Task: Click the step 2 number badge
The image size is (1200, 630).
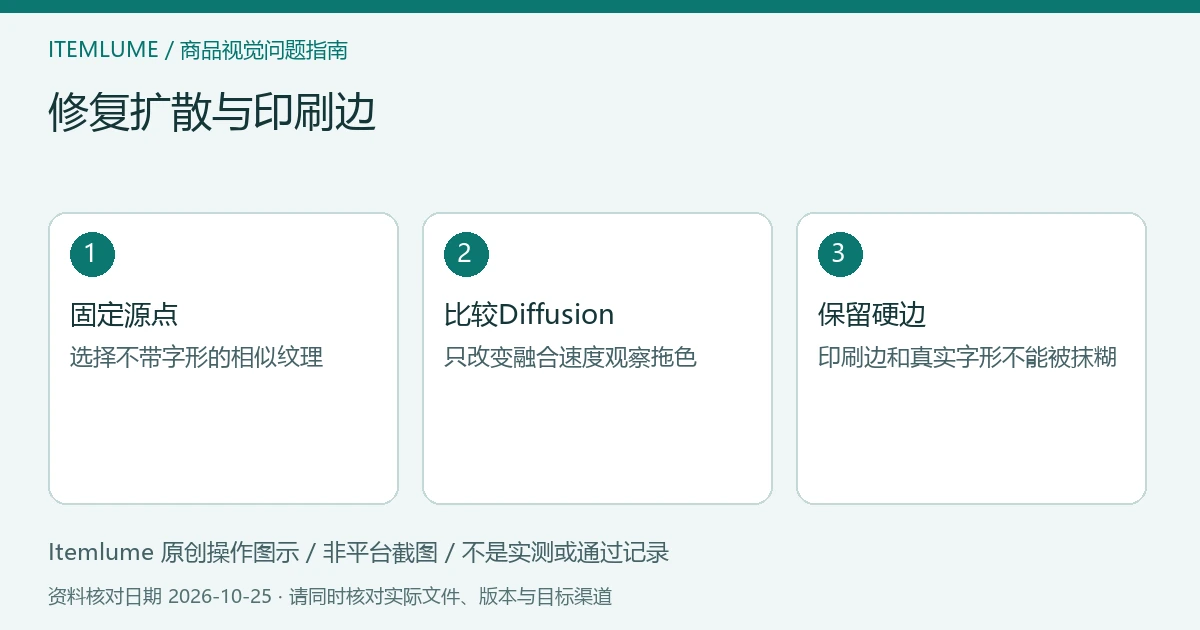Action: [x=466, y=254]
